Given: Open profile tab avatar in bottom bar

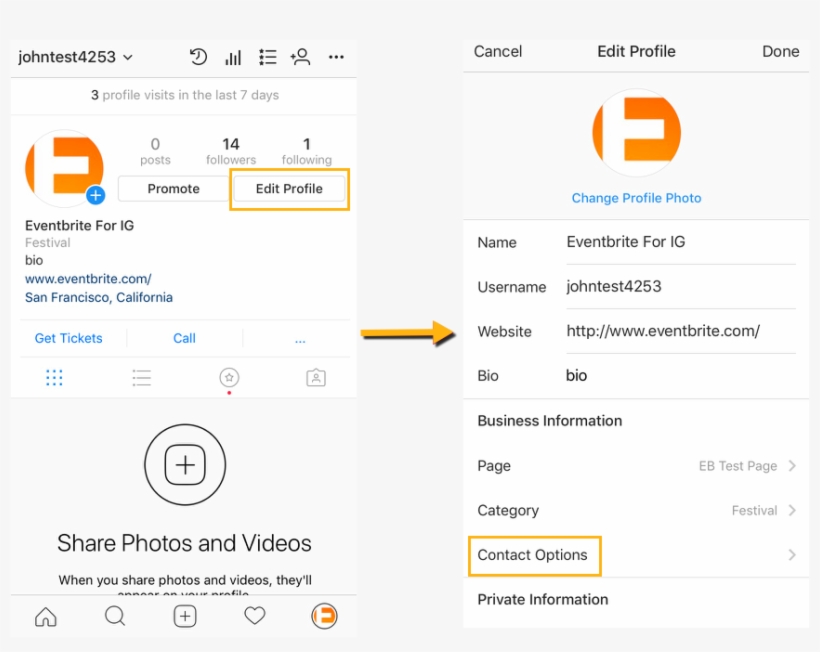Looking at the screenshot, I should [324, 616].
